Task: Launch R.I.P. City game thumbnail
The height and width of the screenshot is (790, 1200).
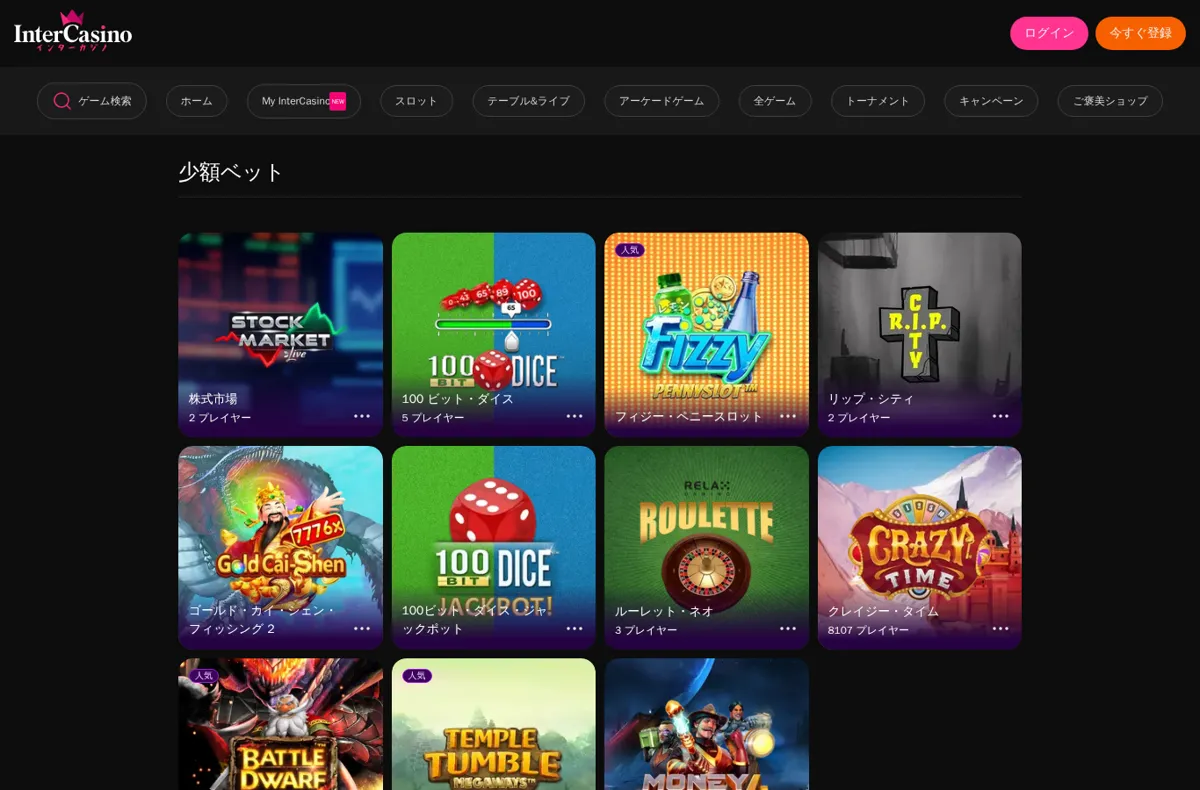Action: pyautogui.click(x=919, y=334)
